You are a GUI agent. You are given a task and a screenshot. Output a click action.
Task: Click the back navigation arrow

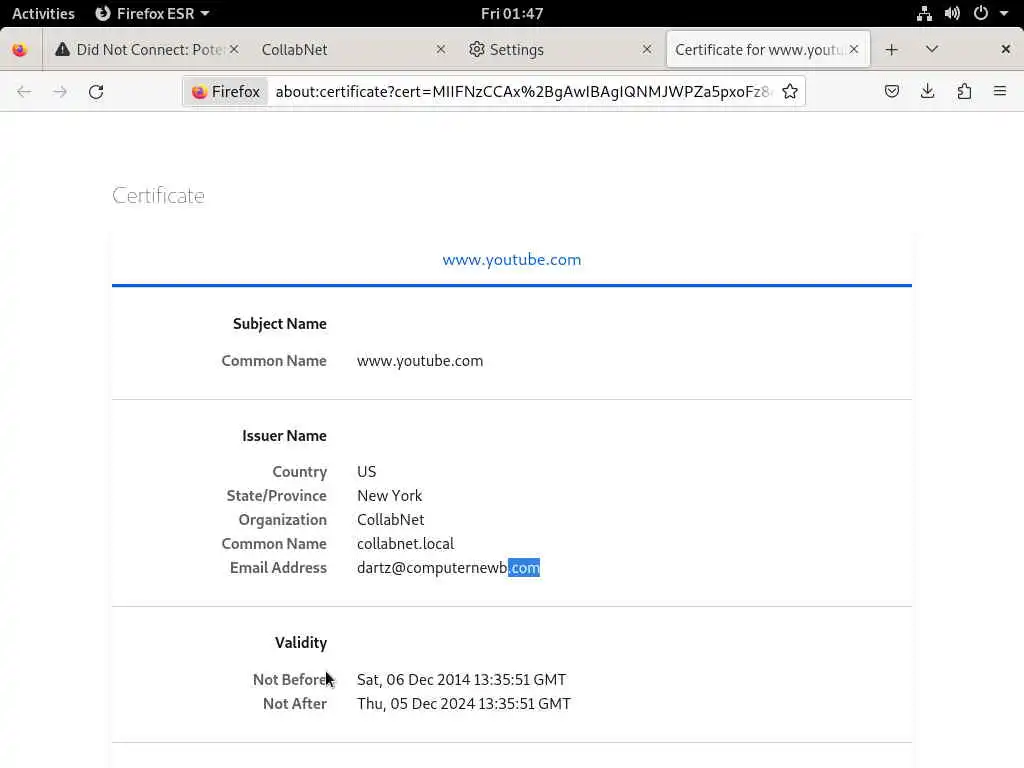point(24,91)
